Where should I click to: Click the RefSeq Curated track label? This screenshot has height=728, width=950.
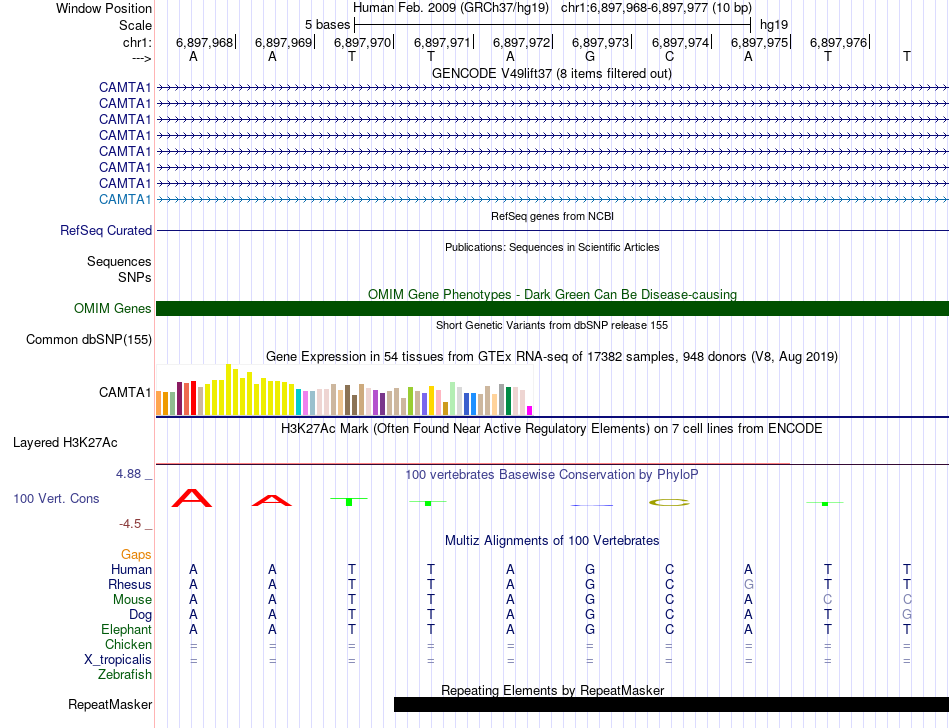(106, 230)
